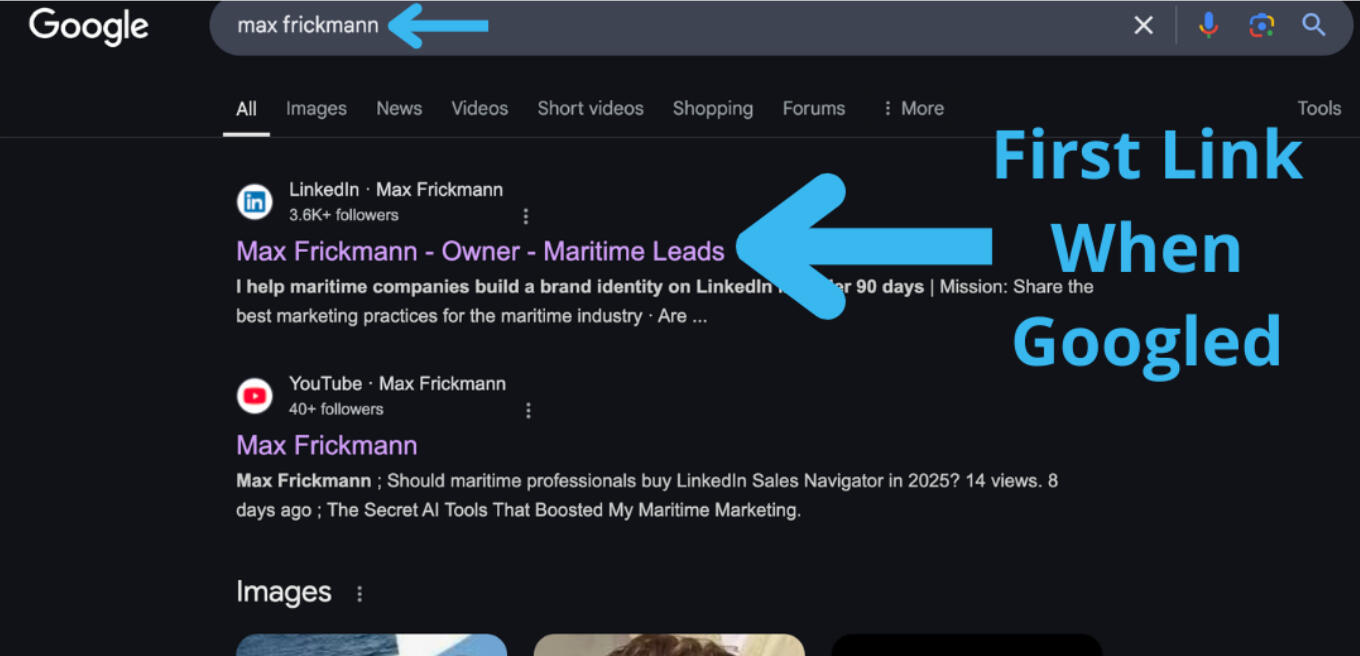Image resolution: width=1360 pixels, height=656 pixels.
Task: Open the Forums tab
Action: pyautogui.click(x=813, y=108)
